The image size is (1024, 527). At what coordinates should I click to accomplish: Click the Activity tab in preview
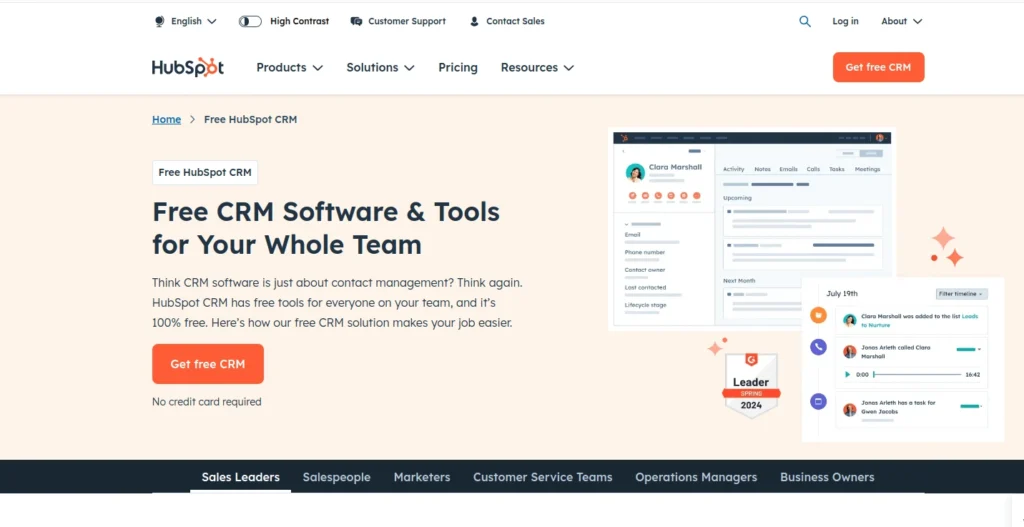coord(733,169)
